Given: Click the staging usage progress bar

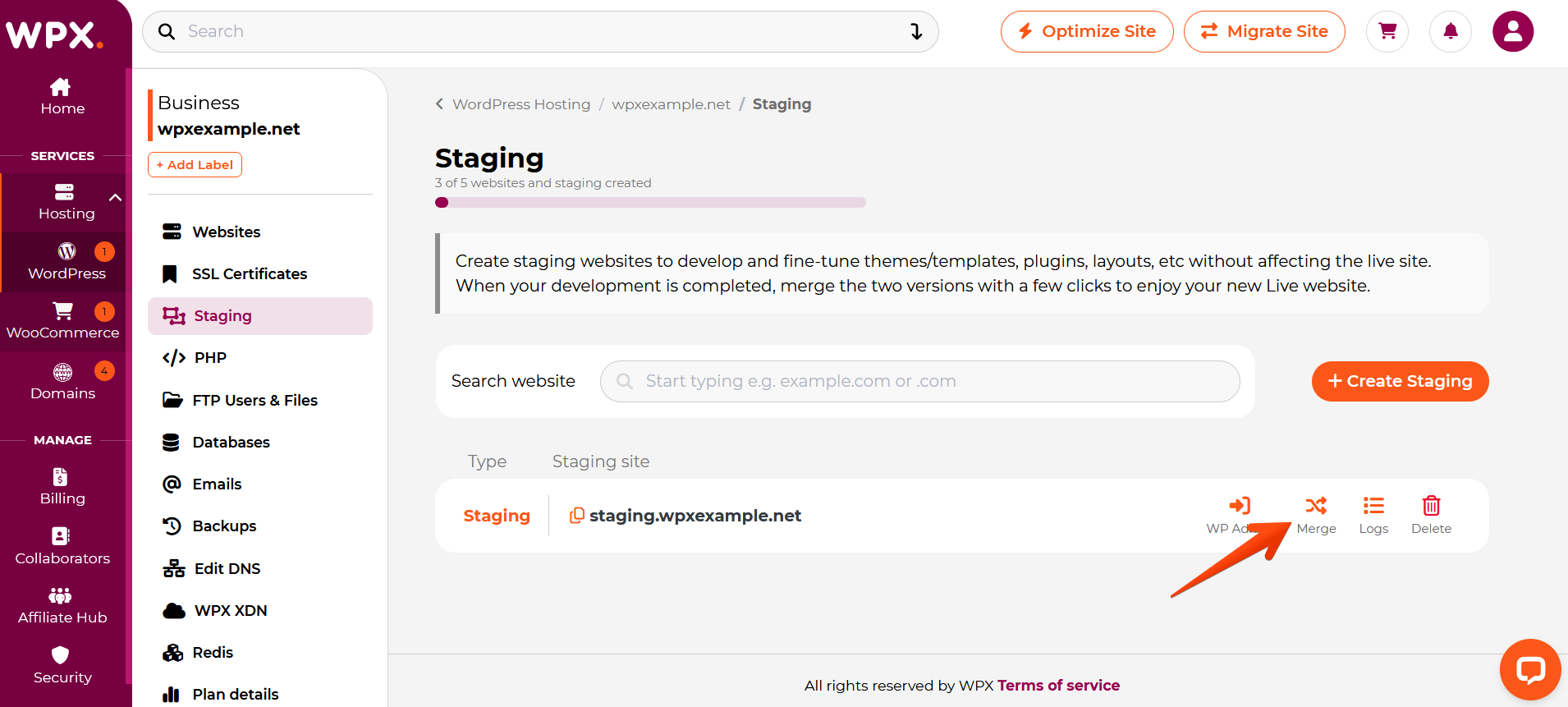Looking at the screenshot, I should (x=650, y=203).
